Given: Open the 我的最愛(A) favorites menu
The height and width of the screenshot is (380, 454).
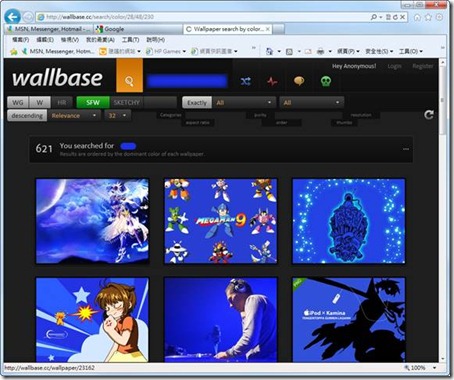Looking at the screenshot, I should [100, 40].
